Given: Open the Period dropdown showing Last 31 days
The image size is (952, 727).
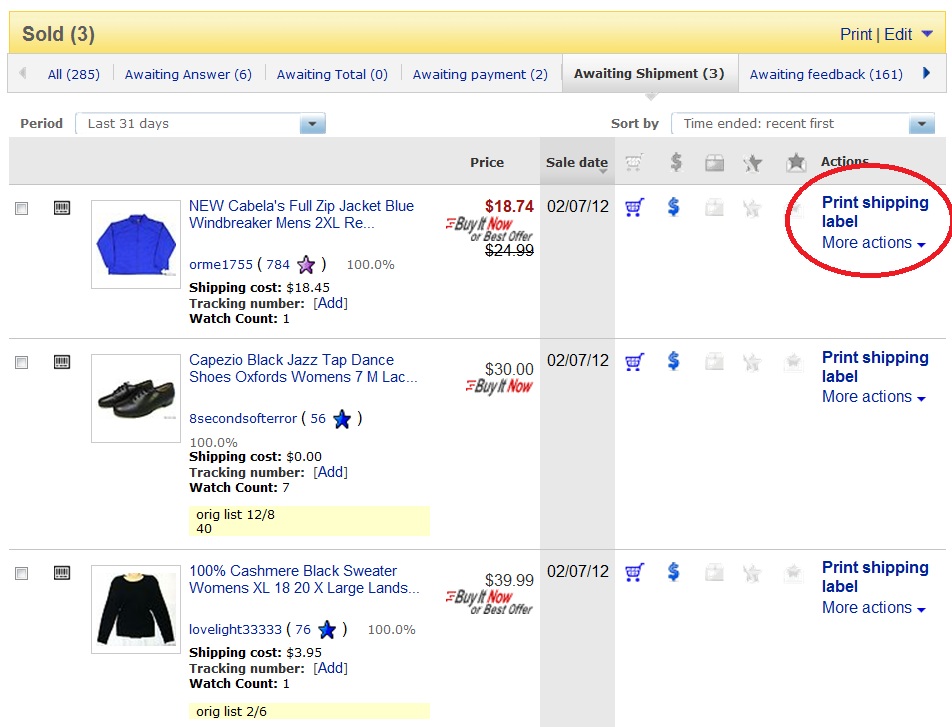Looking at the screenshot, I should click(311, 123).
